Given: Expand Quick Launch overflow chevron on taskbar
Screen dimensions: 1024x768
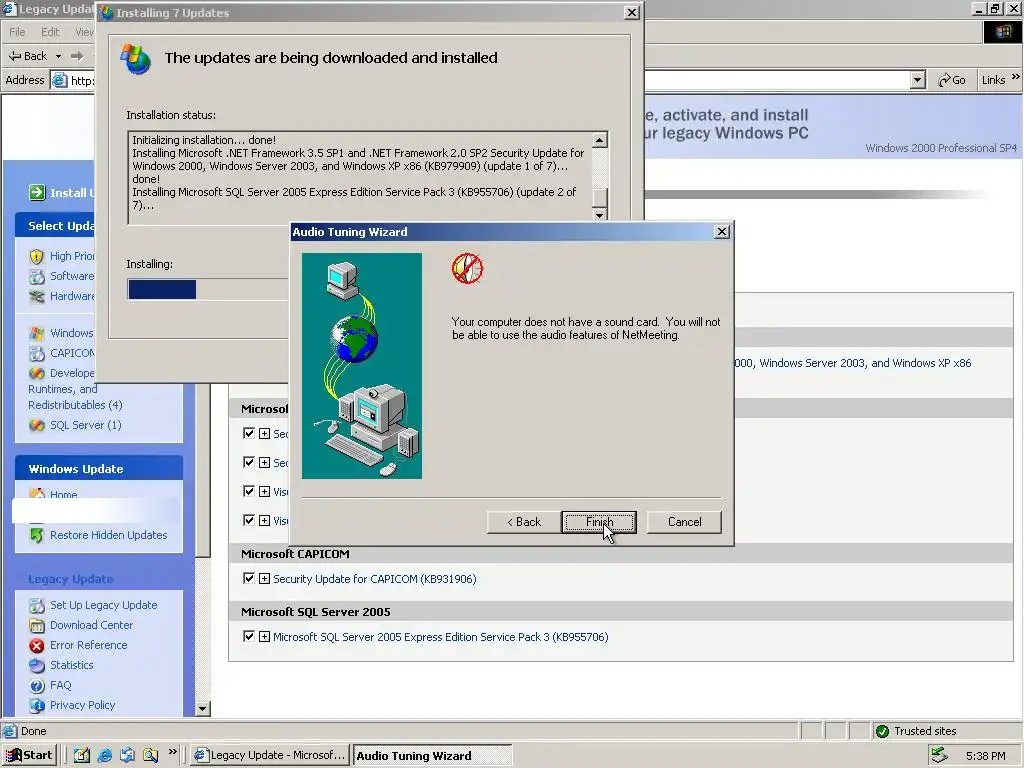Looking at the screenshot, I should pos(172,752).
